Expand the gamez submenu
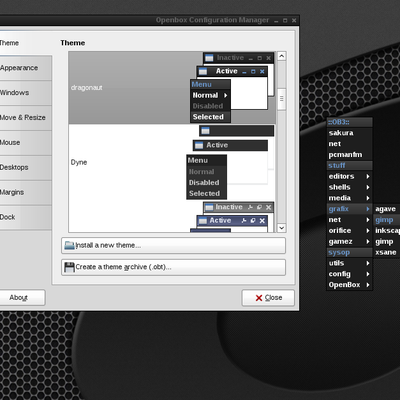This screenshot has width=400, height=400. point(349,242)
